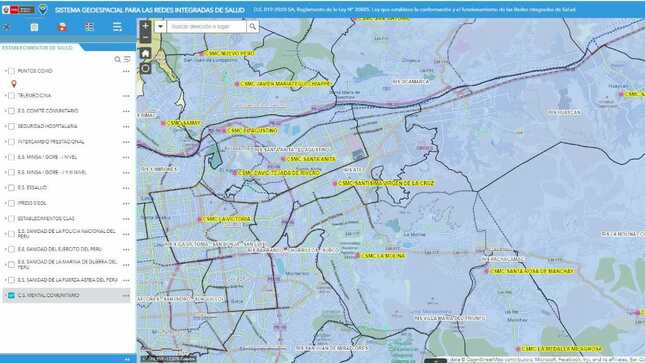Enable the TELEMEDICINA layer checkbox
The width and height of the screenshot is (645, 363).
pyautogui.click(x=11, y=95)
